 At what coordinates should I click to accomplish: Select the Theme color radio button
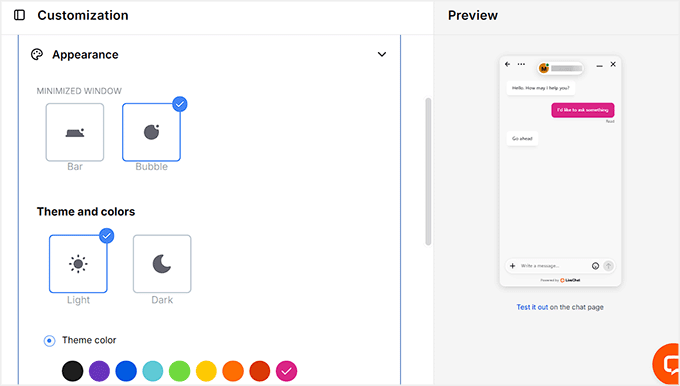[x=49, y=340]
